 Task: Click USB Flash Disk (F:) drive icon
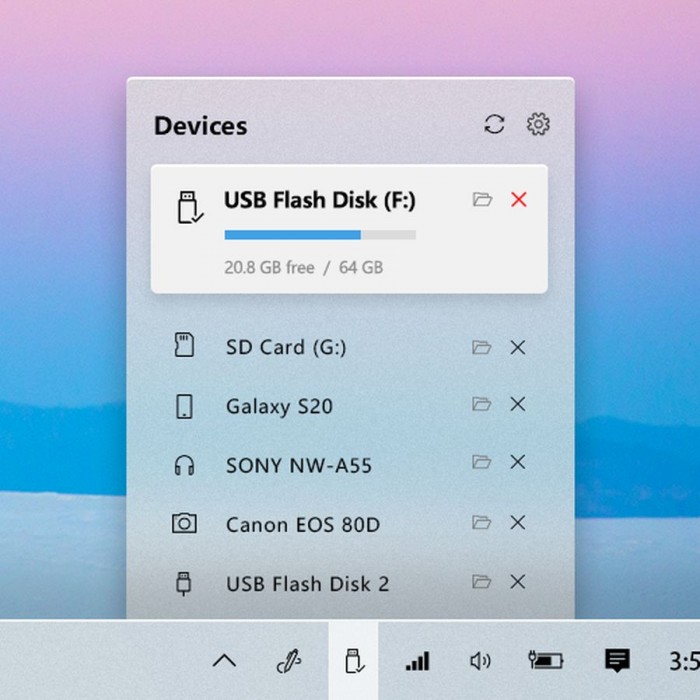[x=190, y=207]
